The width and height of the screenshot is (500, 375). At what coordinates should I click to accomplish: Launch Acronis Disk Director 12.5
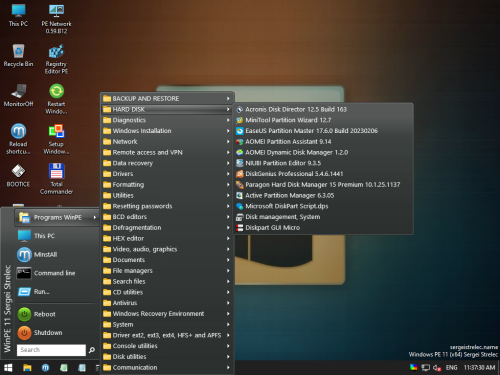point(323,109)
